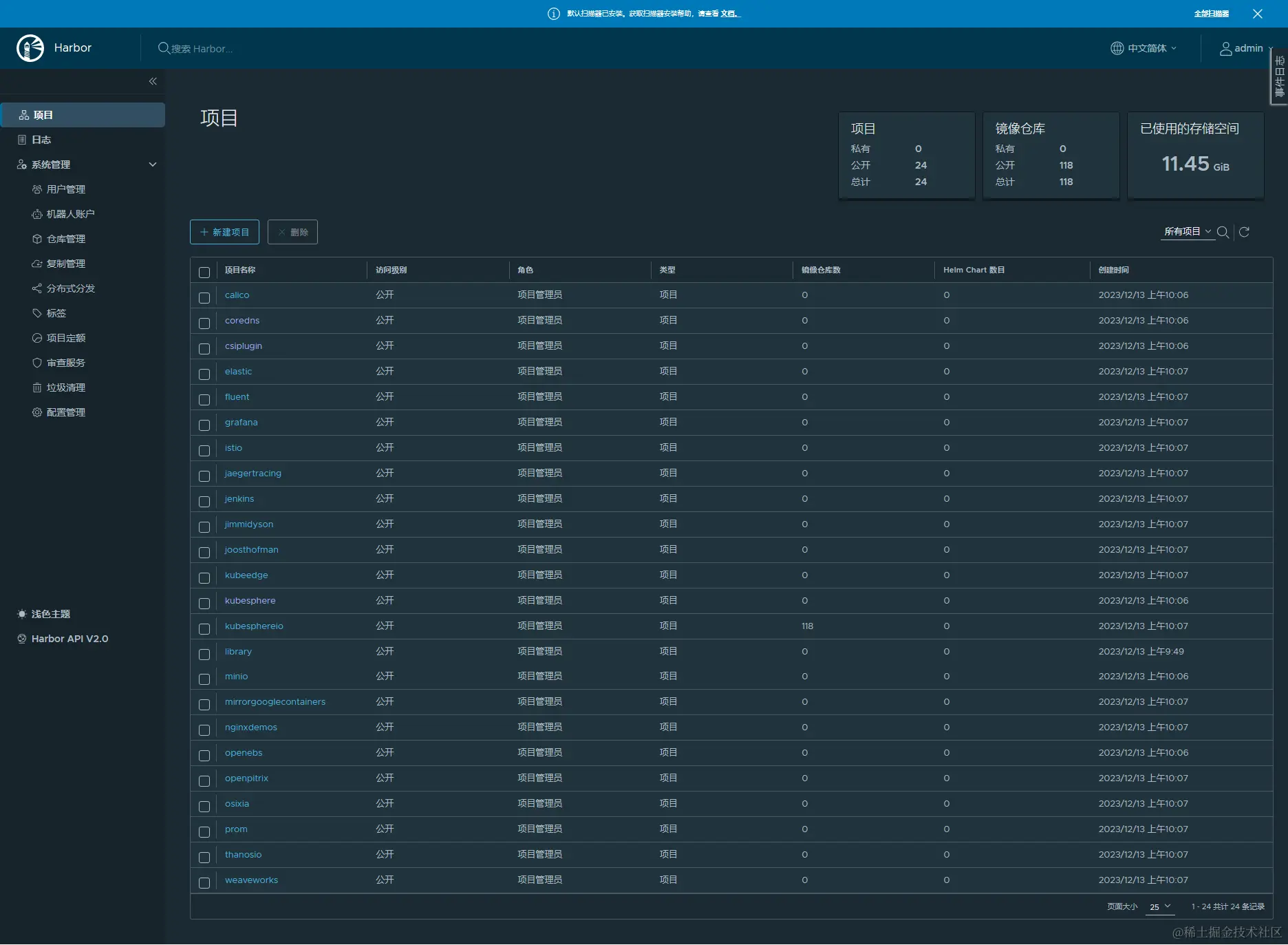
Task: Check the coredns project checkbox
Action: tap(204, 323)
